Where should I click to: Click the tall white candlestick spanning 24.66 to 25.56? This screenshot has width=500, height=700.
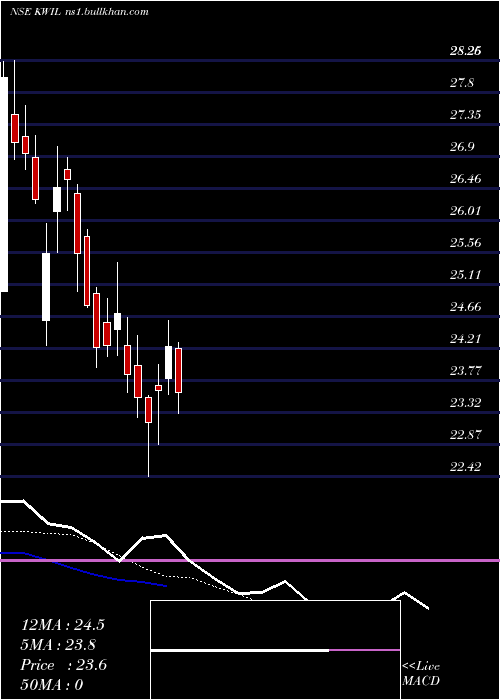(x=46, y=287)
